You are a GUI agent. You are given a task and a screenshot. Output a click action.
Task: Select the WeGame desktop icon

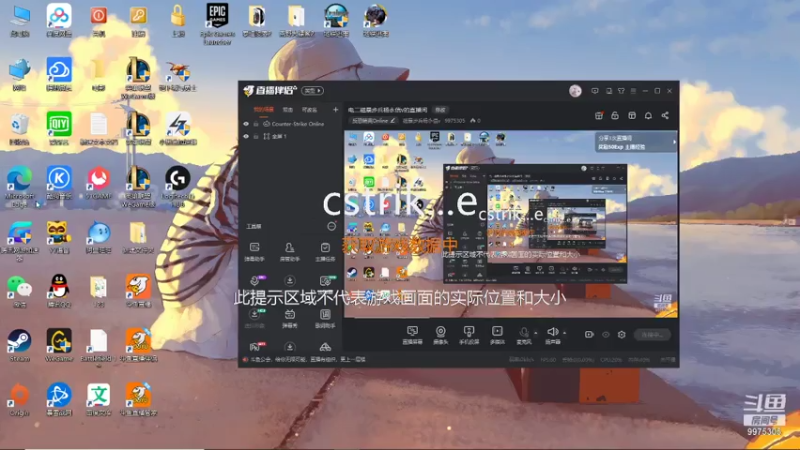click(x=59, y=345)
